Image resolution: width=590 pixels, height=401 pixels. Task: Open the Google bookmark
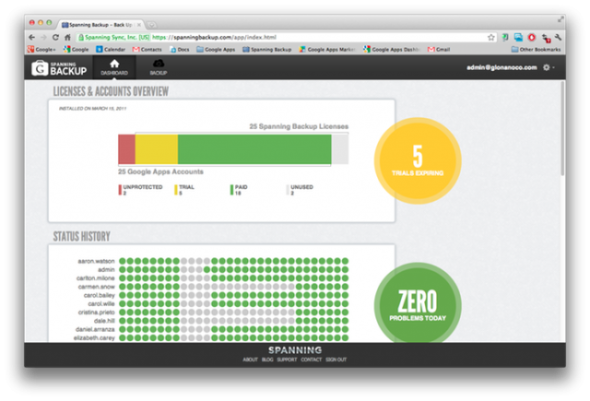point(76,49)
